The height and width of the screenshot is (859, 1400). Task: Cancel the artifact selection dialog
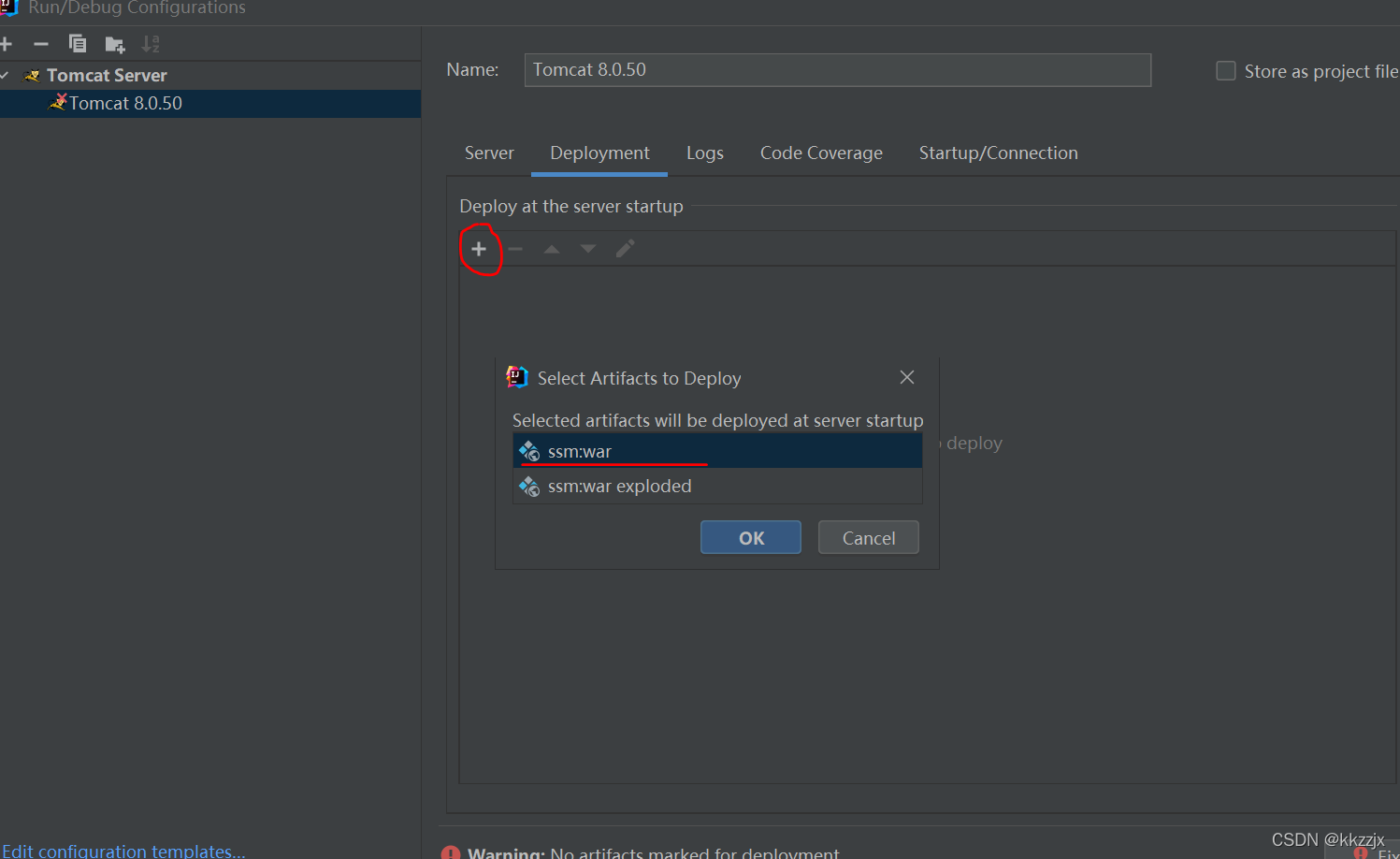point(869,537)
